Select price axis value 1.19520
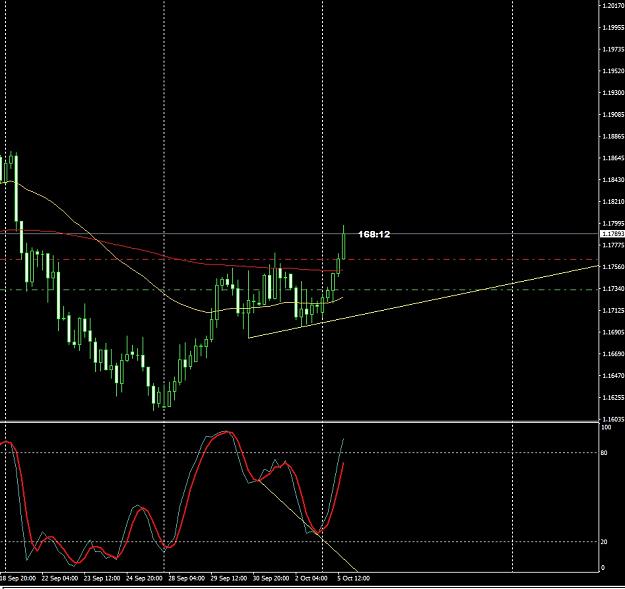This screenshot has height=589, width=625. tap(613, 71)
